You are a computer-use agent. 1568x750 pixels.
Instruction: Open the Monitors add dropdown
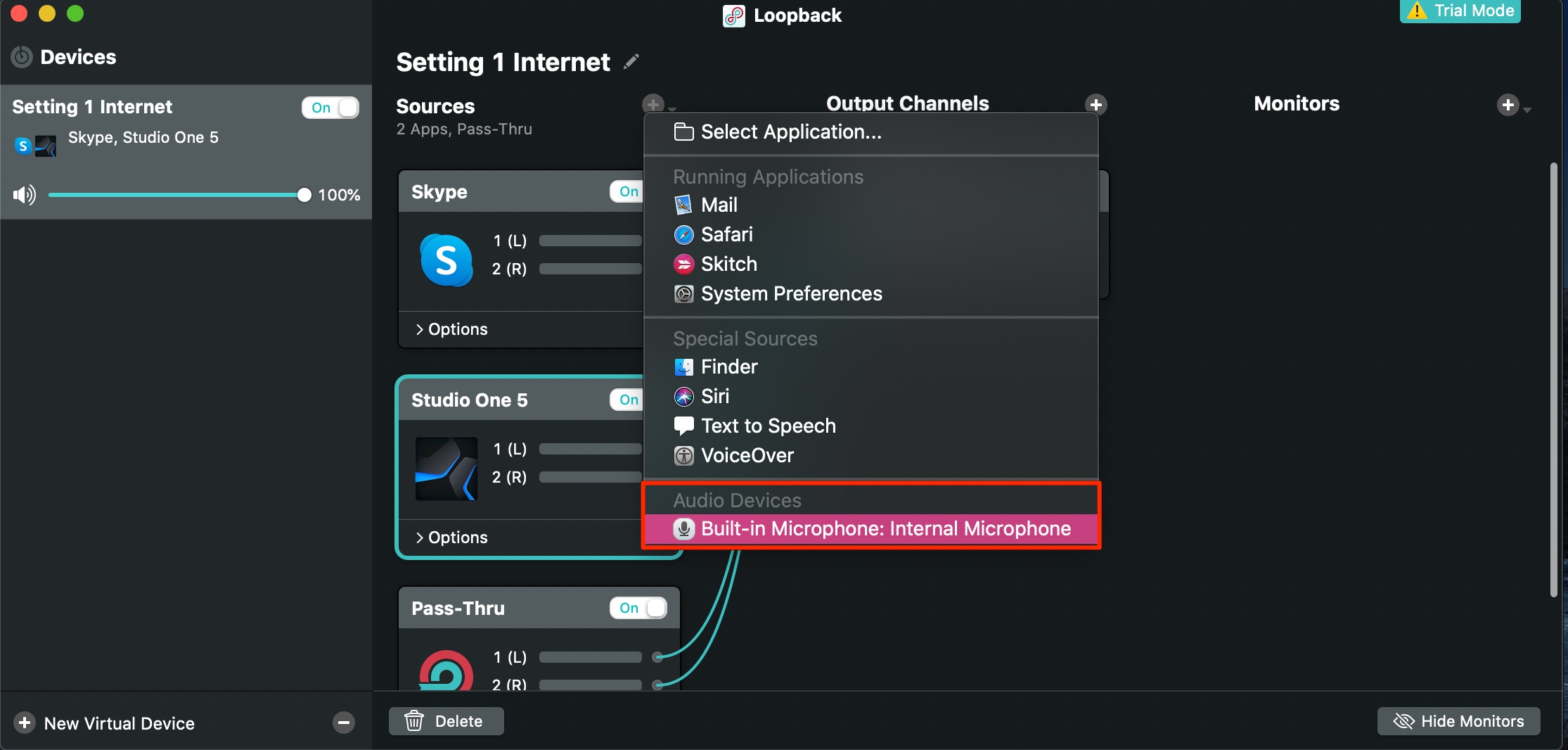click(1513, 106)
